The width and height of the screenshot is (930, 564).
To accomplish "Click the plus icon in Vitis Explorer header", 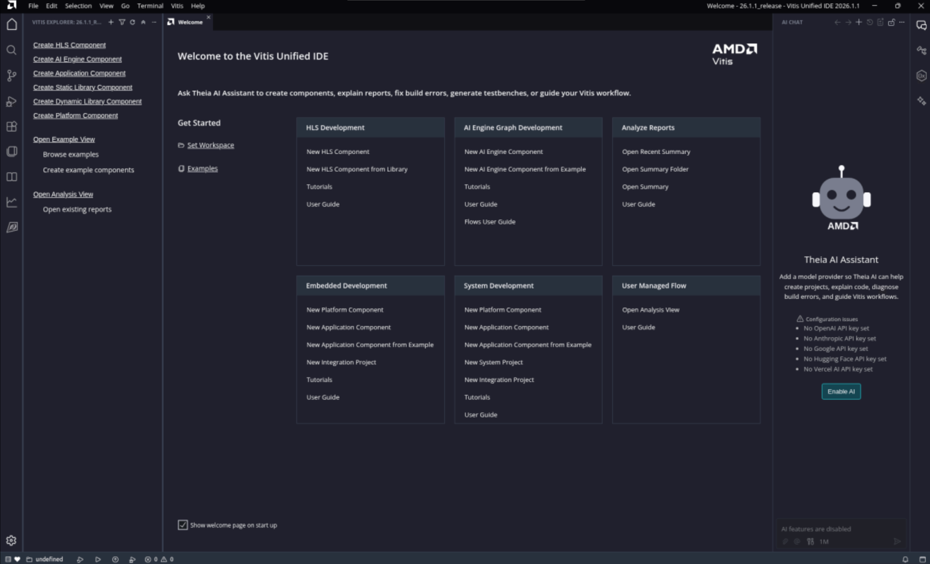I will tap(111, 22).
